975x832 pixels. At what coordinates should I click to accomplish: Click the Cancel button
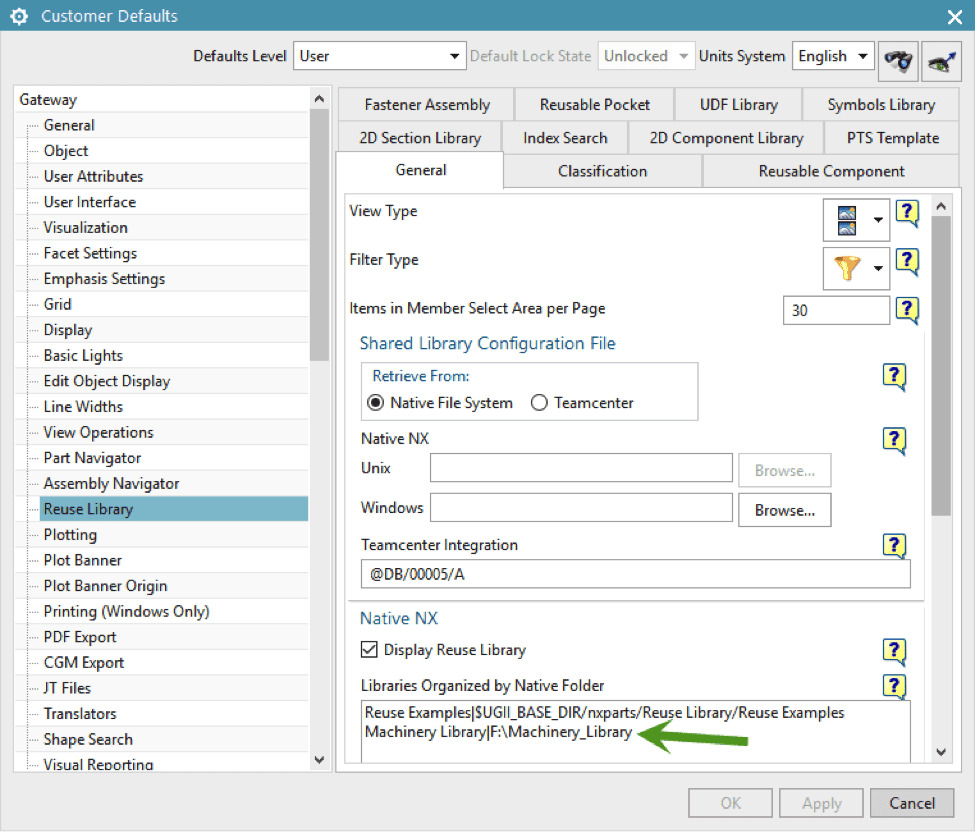click(912, 803)
